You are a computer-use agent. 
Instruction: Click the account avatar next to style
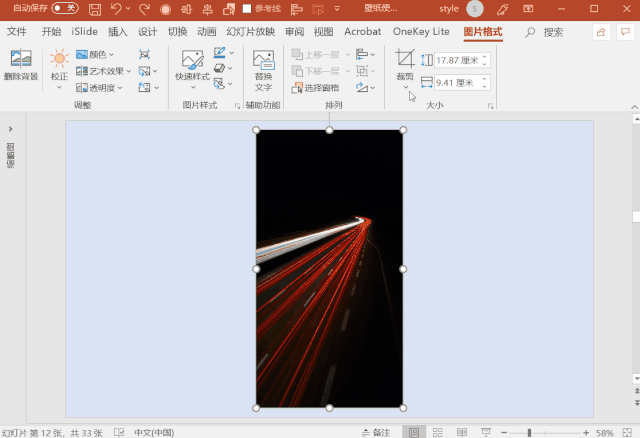(x=475, y=9)
